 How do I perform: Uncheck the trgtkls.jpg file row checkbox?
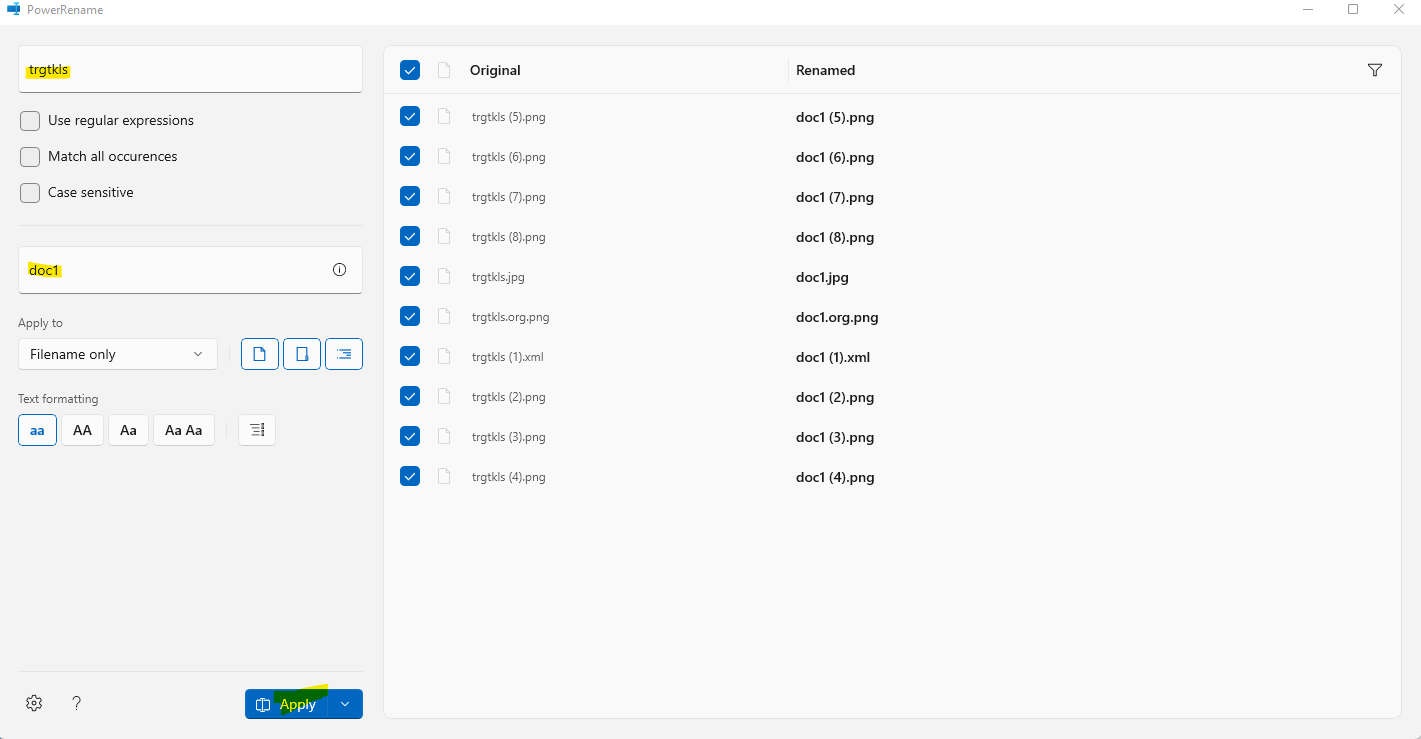[x=410, y=276]
